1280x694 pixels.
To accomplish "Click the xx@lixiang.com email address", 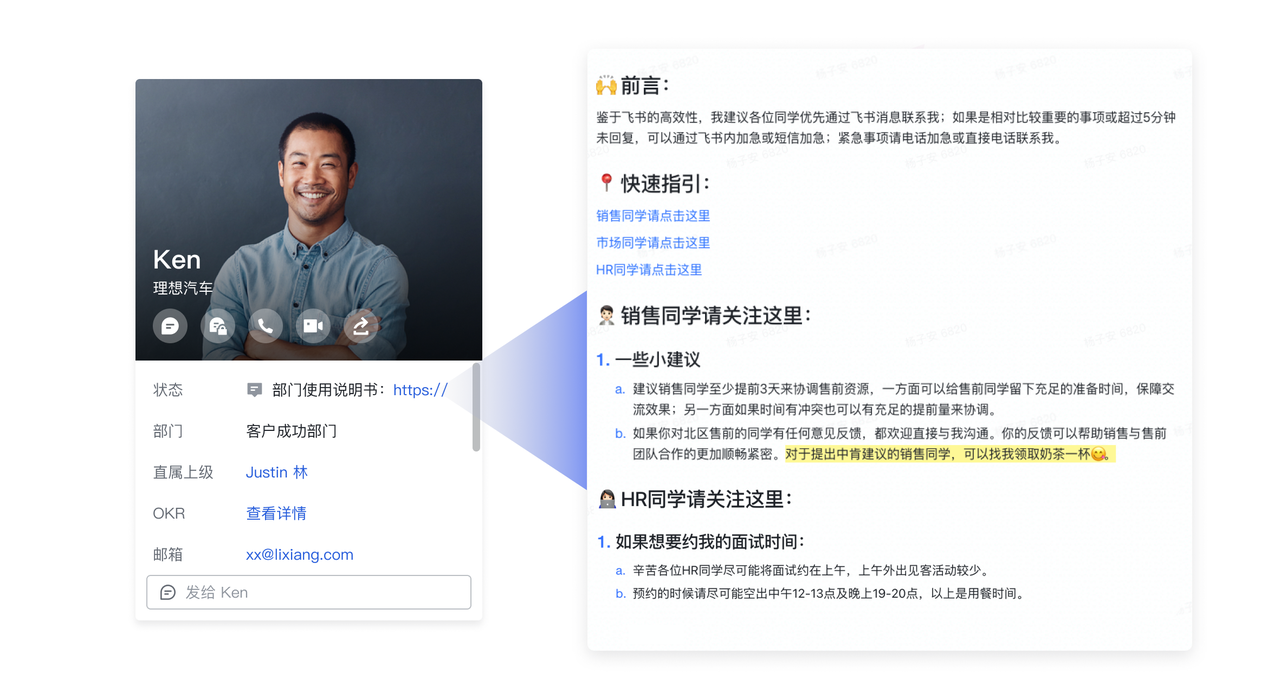I will 299,554.
